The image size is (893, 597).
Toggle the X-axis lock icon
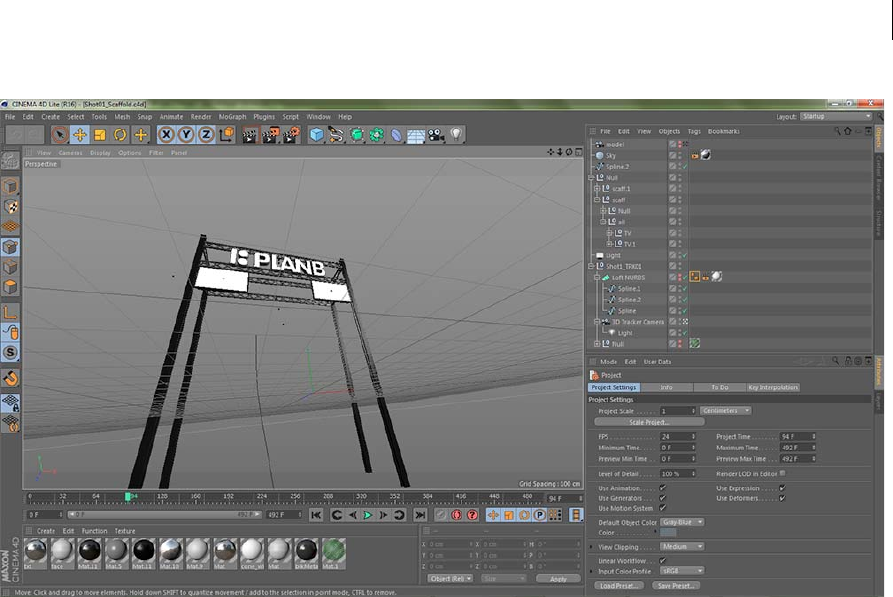point(165,134)
